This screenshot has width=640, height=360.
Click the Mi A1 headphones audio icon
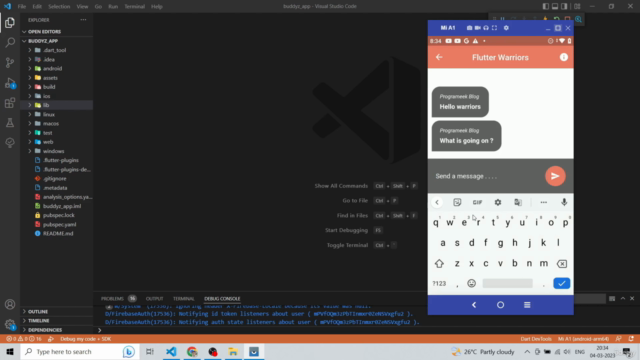[x=486, y=28]
